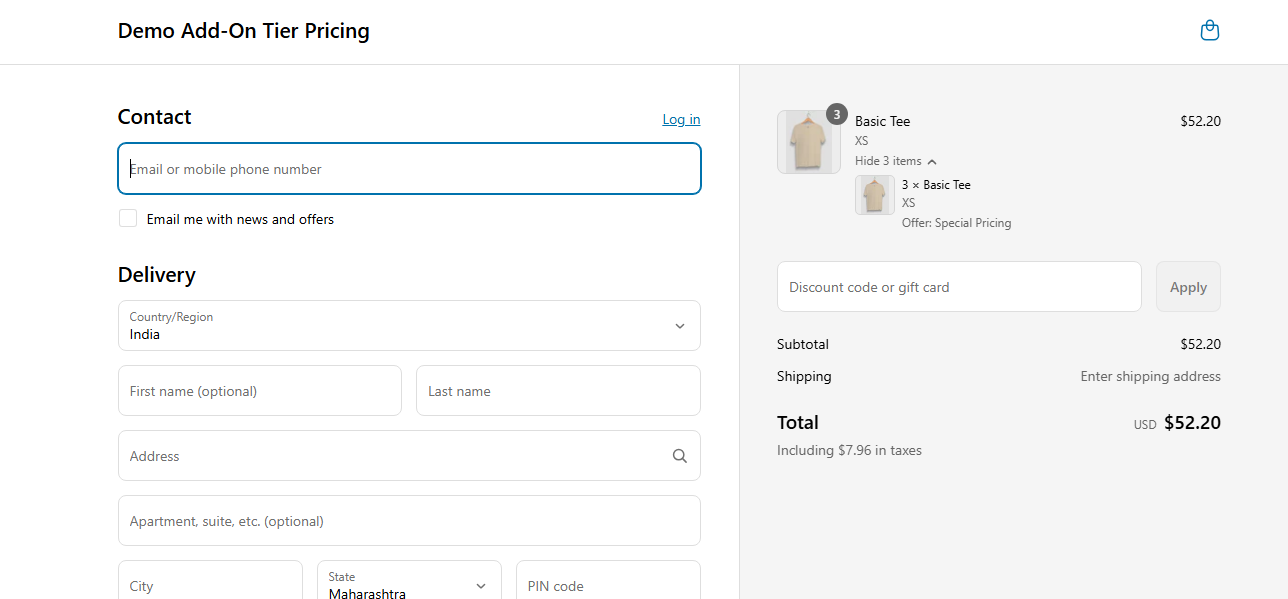This screenshot has width=1288, height=599.
Task: Focus the Email or mobile phone number field
Action: [409, 169]
